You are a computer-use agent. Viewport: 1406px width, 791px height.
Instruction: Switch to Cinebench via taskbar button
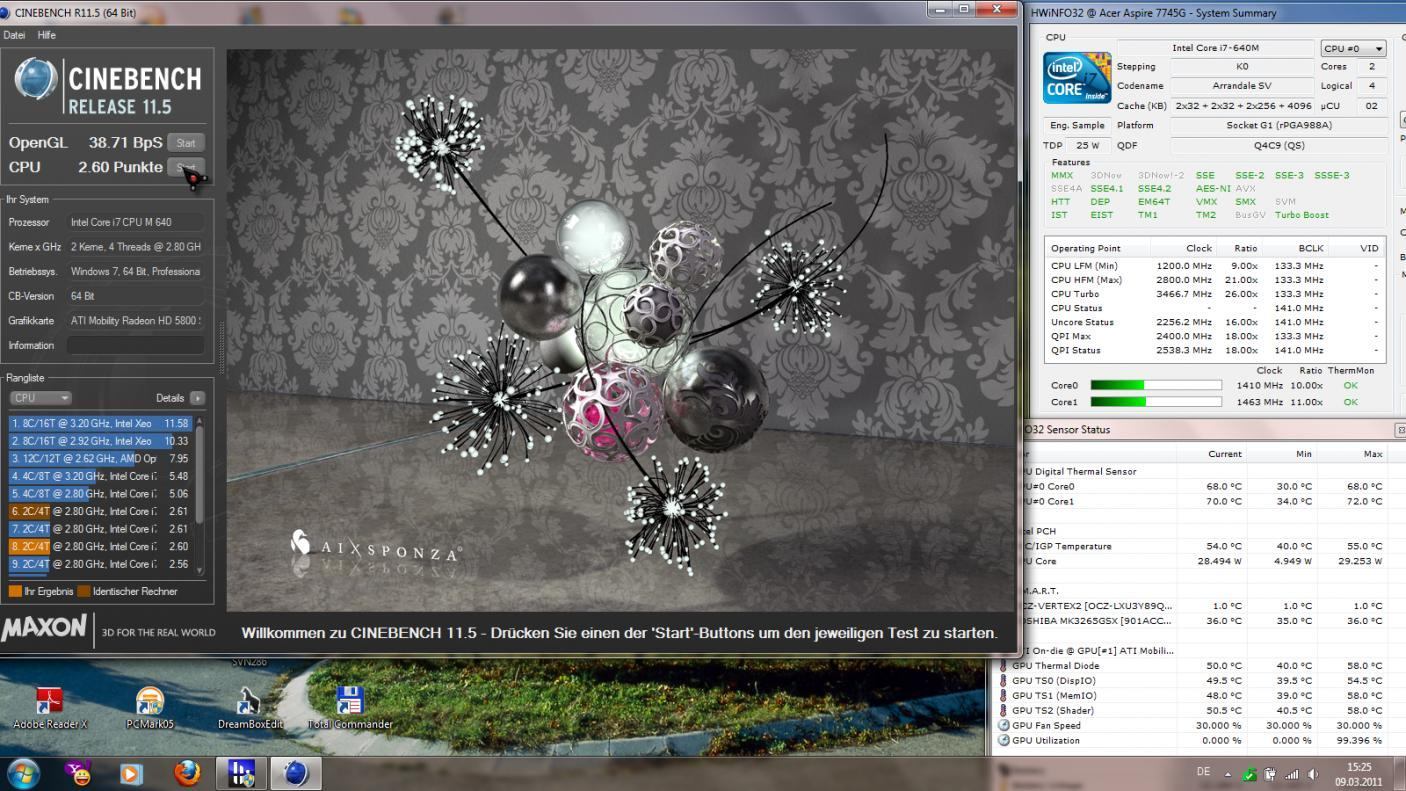[296, 773]
